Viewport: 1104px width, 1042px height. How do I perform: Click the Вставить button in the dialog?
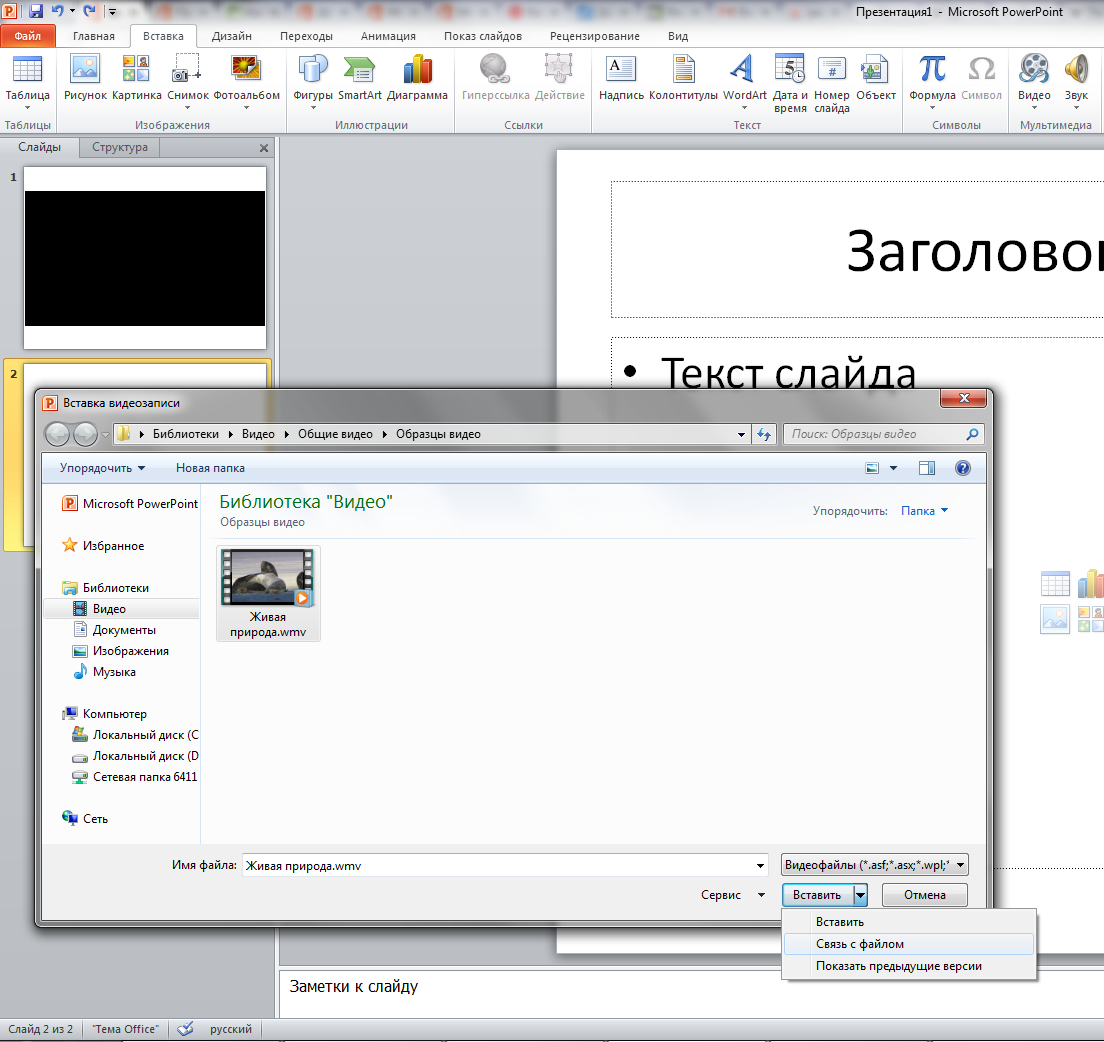(x=817, y=896)
